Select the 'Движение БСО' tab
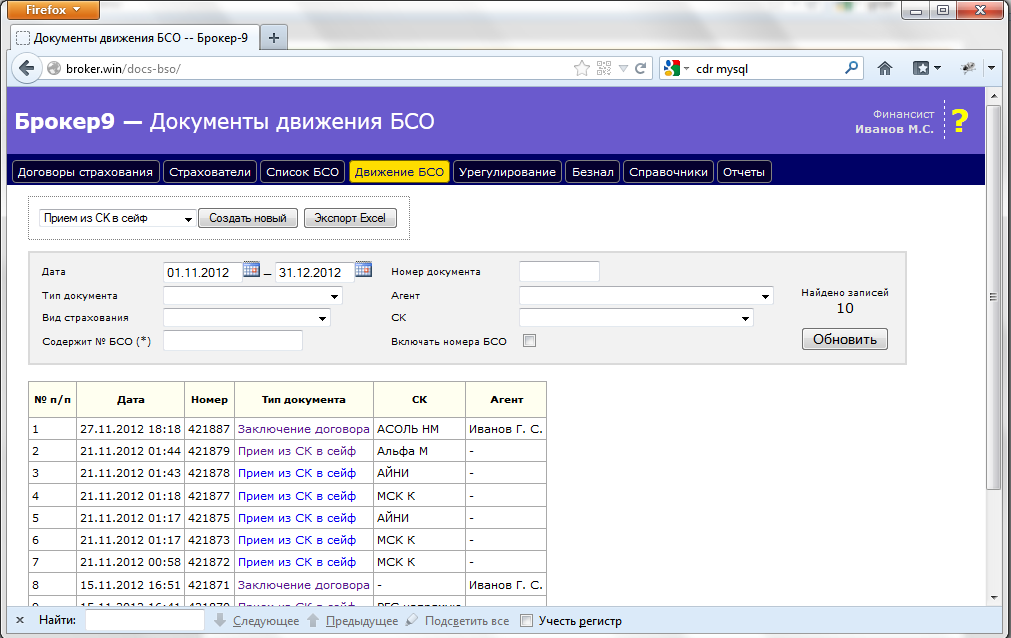1011x638 pixels. coord(399,172)
